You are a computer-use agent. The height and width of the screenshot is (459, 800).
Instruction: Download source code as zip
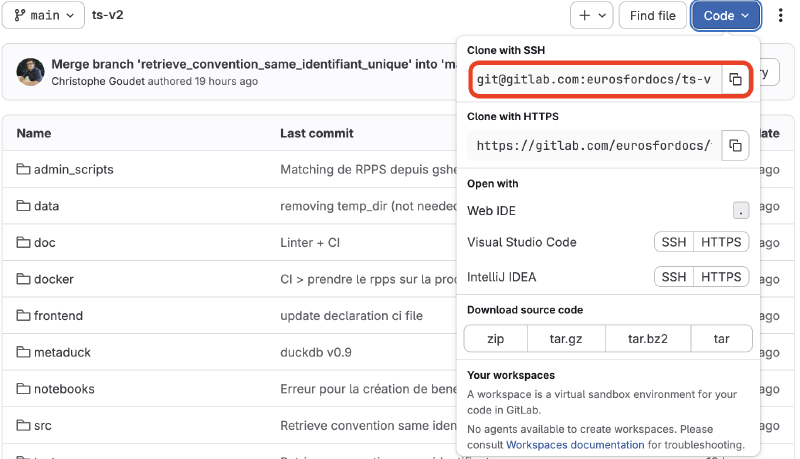pyautogui.click(x=495, y=339)
